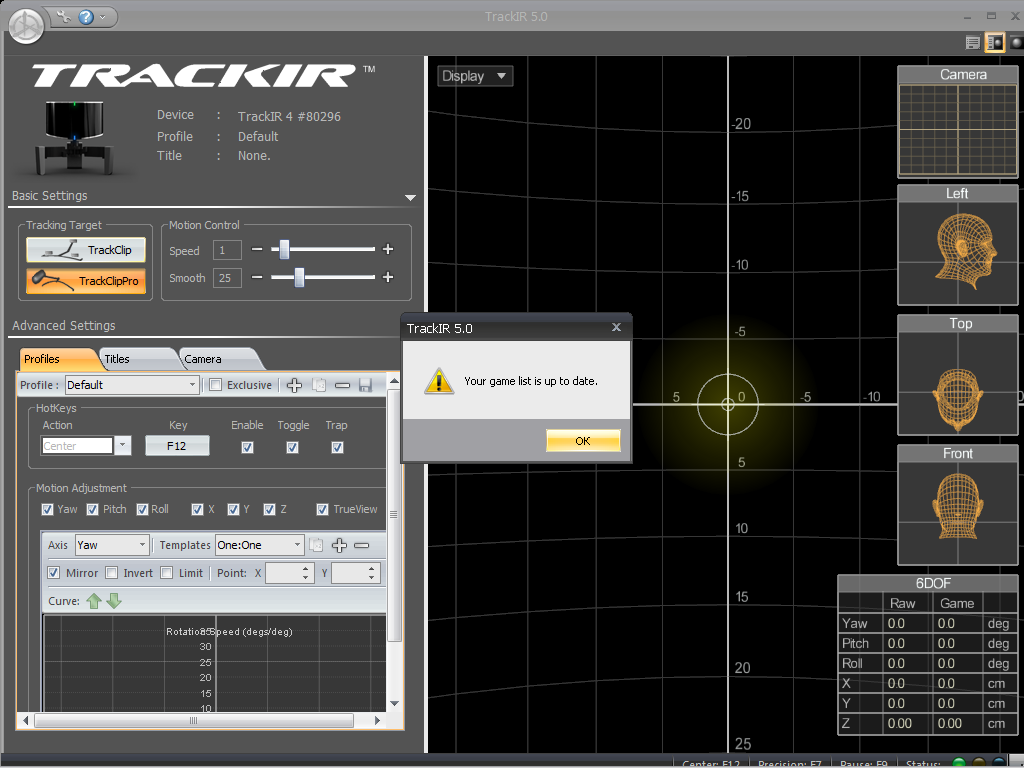Close the TrackIR 5.0 message dialog
The width and height of the screenshot is (1024, 768).
[616, 327]
